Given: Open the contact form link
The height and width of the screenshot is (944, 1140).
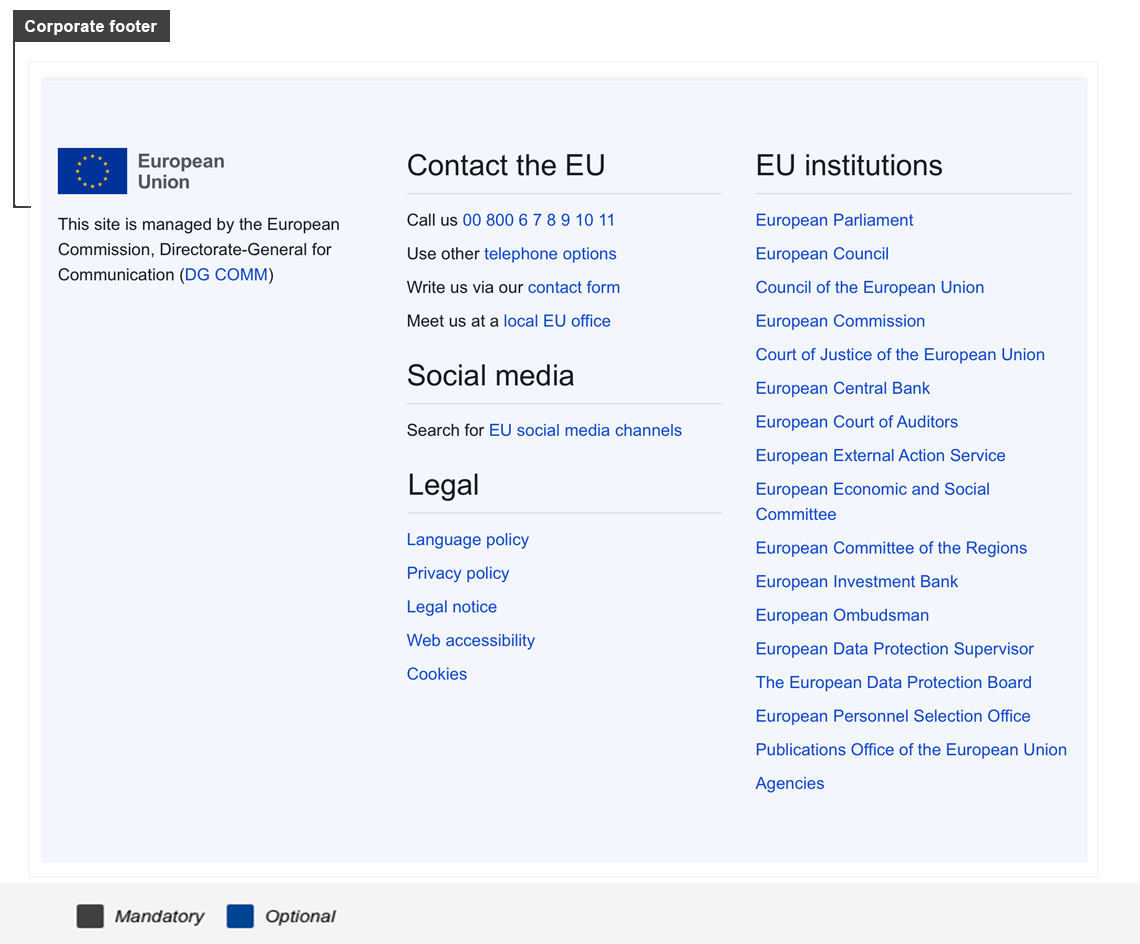Looking at the screenshot, I should [x=574, y=287].
